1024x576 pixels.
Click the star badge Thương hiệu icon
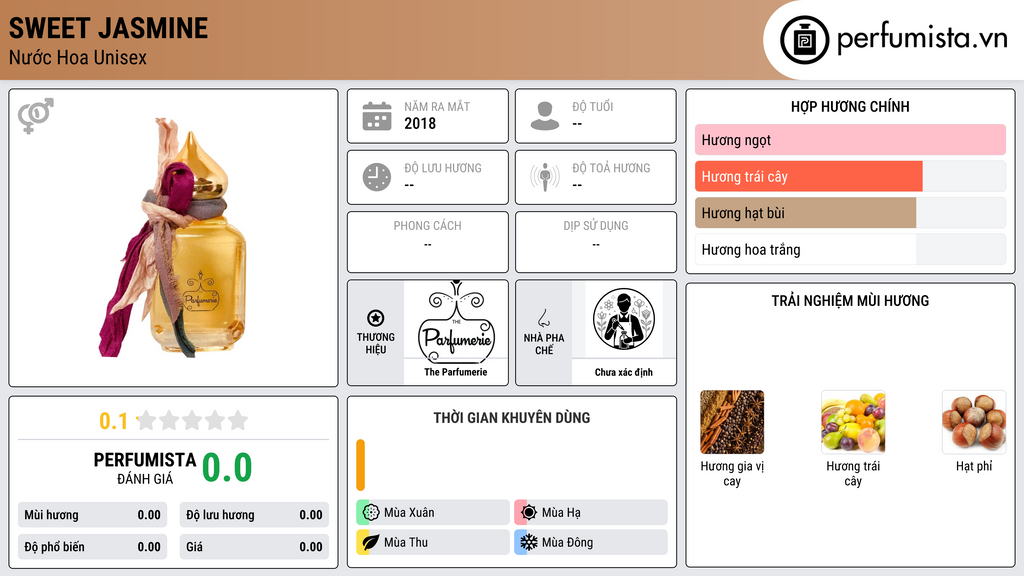click(376, 318)
